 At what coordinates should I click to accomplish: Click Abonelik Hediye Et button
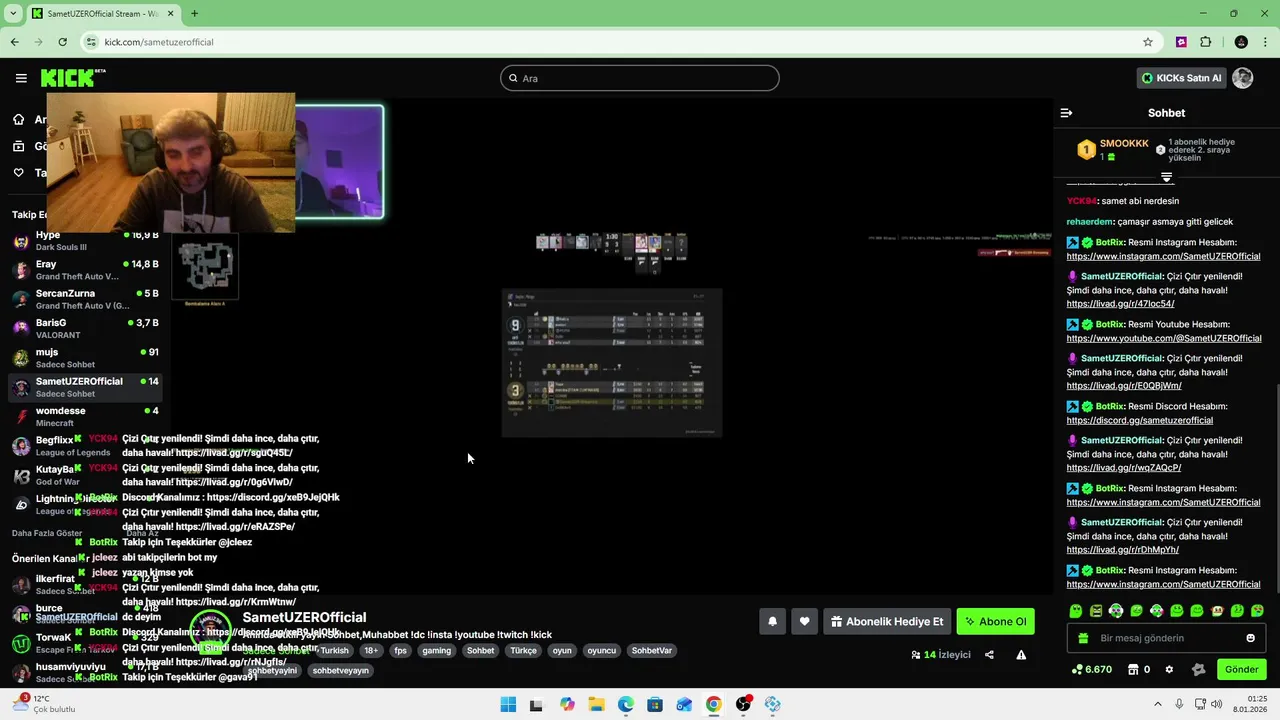[x=886, y=621]
